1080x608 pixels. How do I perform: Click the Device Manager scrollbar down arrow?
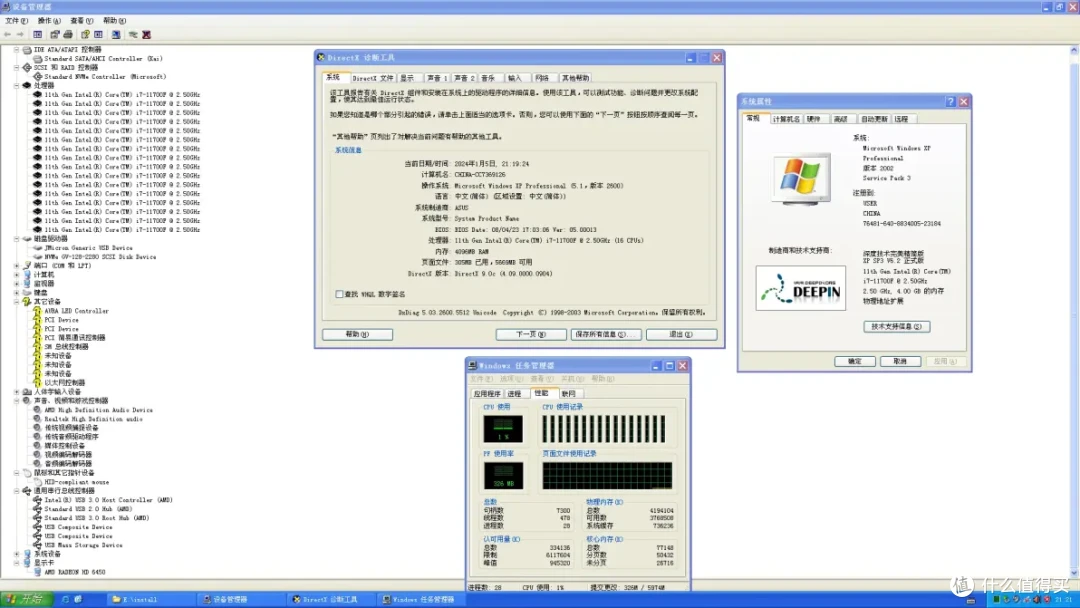tap(1074, 574)
